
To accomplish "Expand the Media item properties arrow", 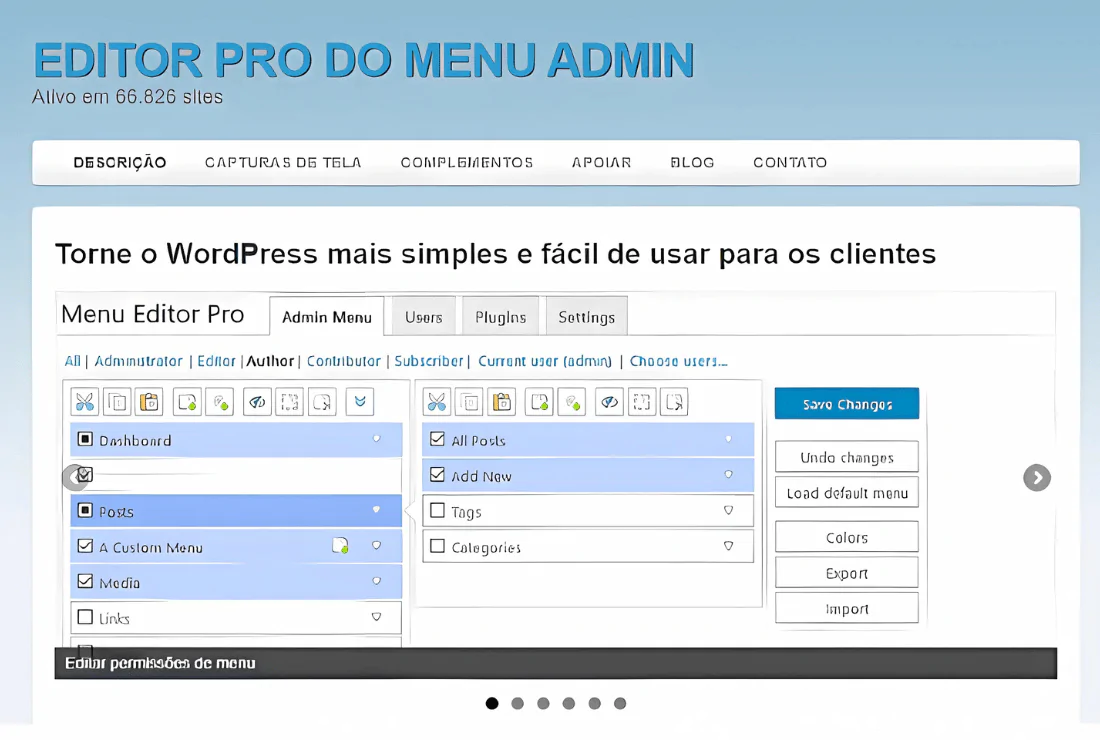I will (377, 581).
